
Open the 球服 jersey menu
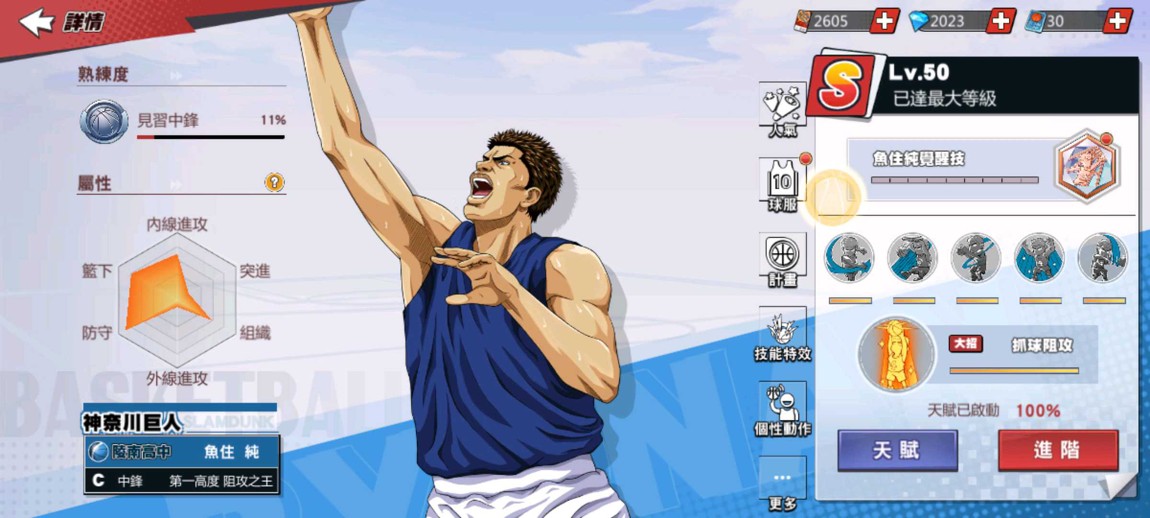click(783, 185)
